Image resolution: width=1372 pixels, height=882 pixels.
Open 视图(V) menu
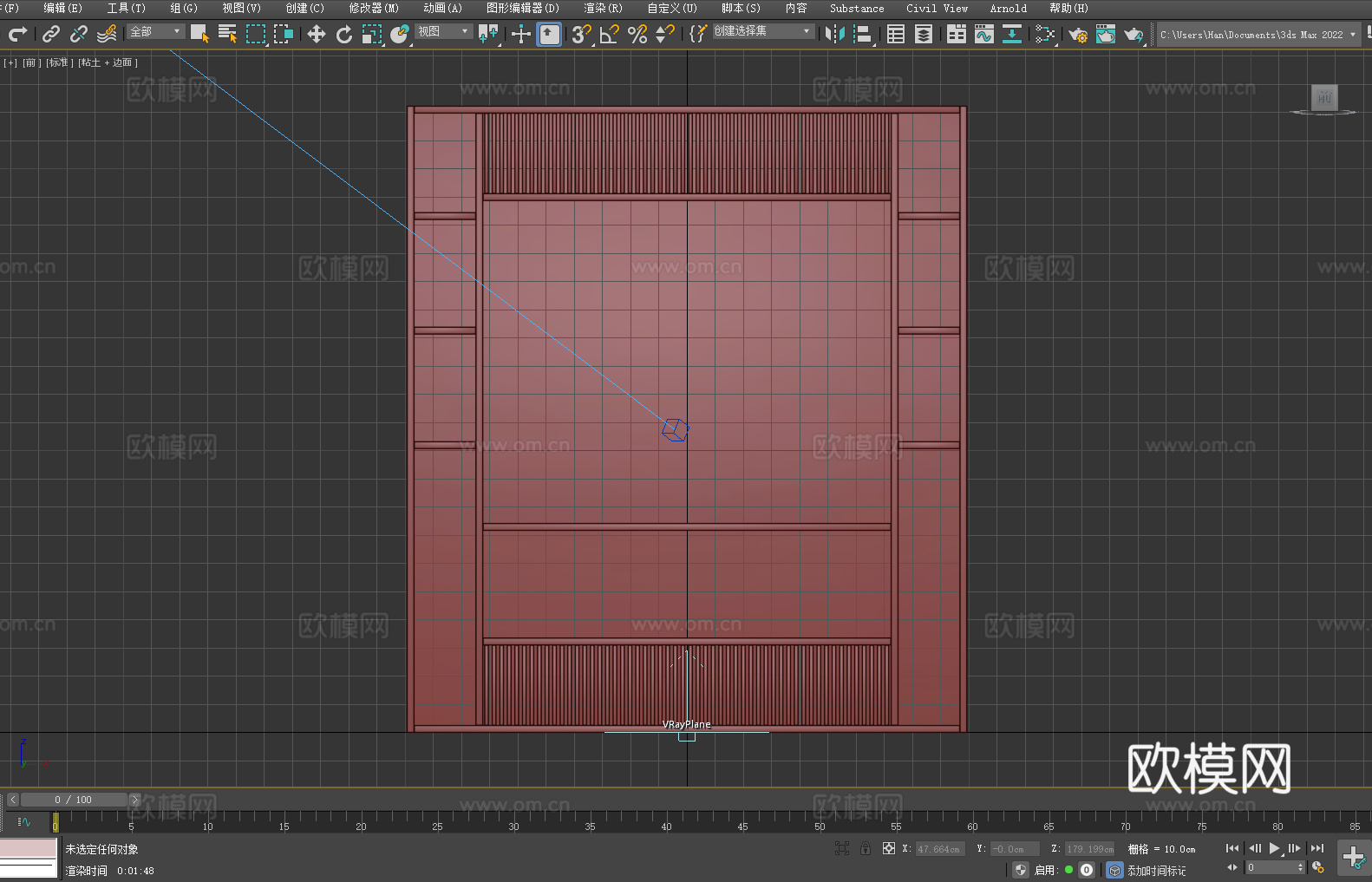point(241,8)
